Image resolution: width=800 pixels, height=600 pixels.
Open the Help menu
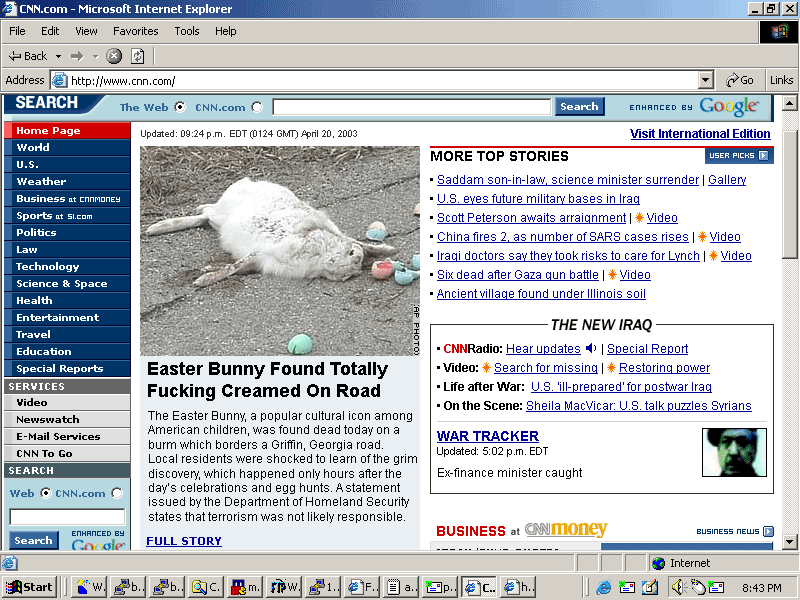(x=226, y=31)
